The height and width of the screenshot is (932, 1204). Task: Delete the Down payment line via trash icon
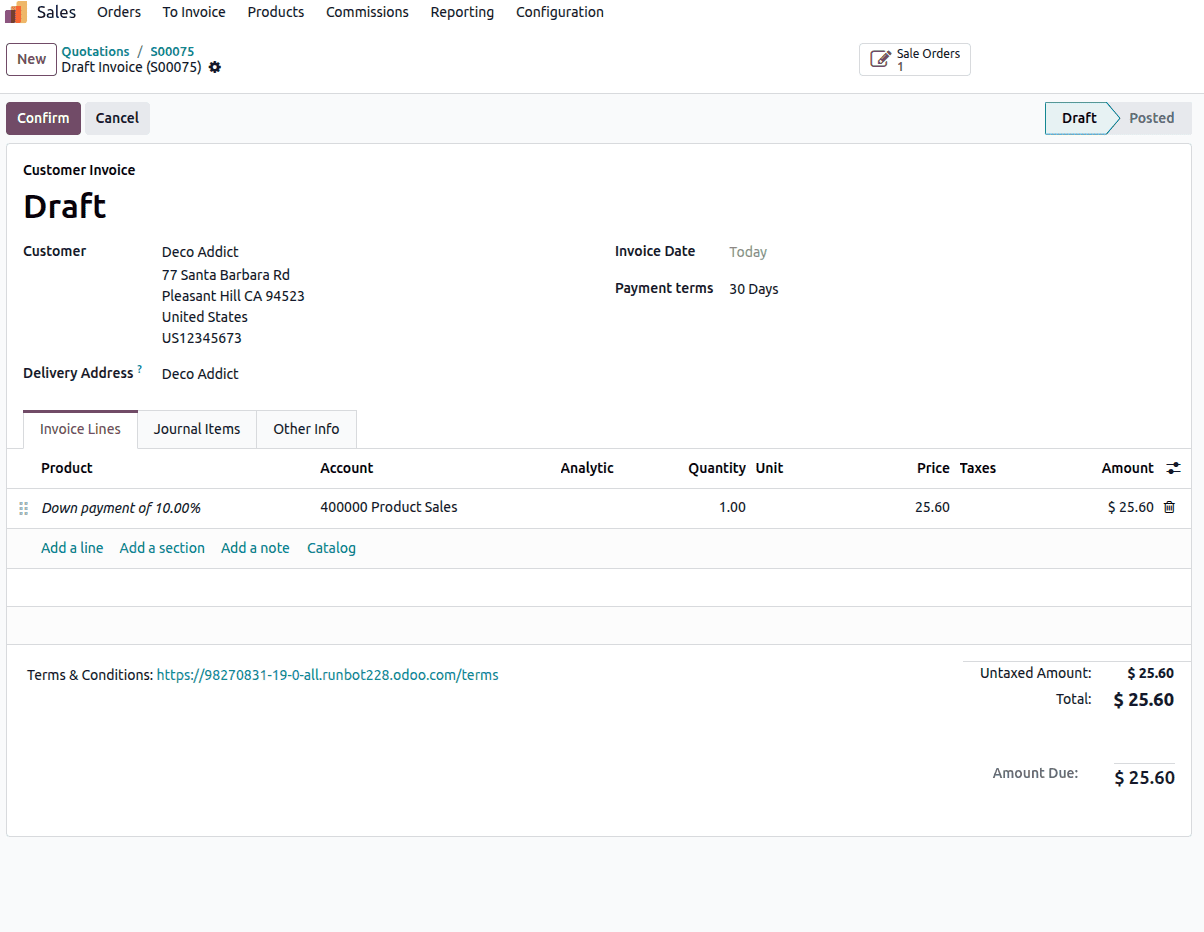(1169, 507)
